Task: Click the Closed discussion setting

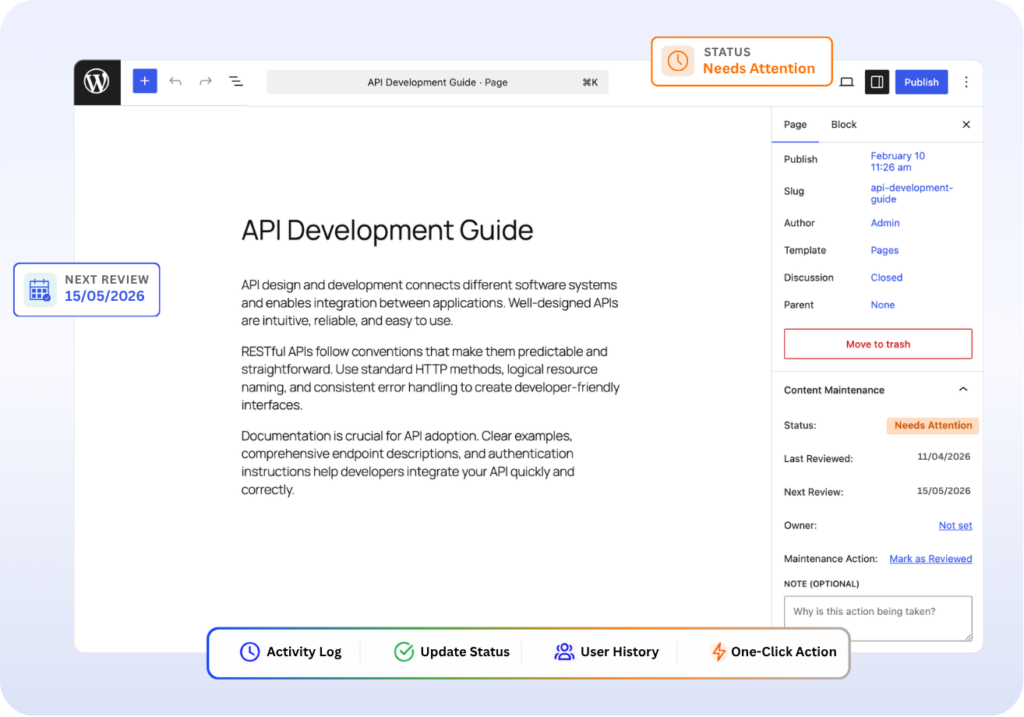Action: tap(886, 278)
